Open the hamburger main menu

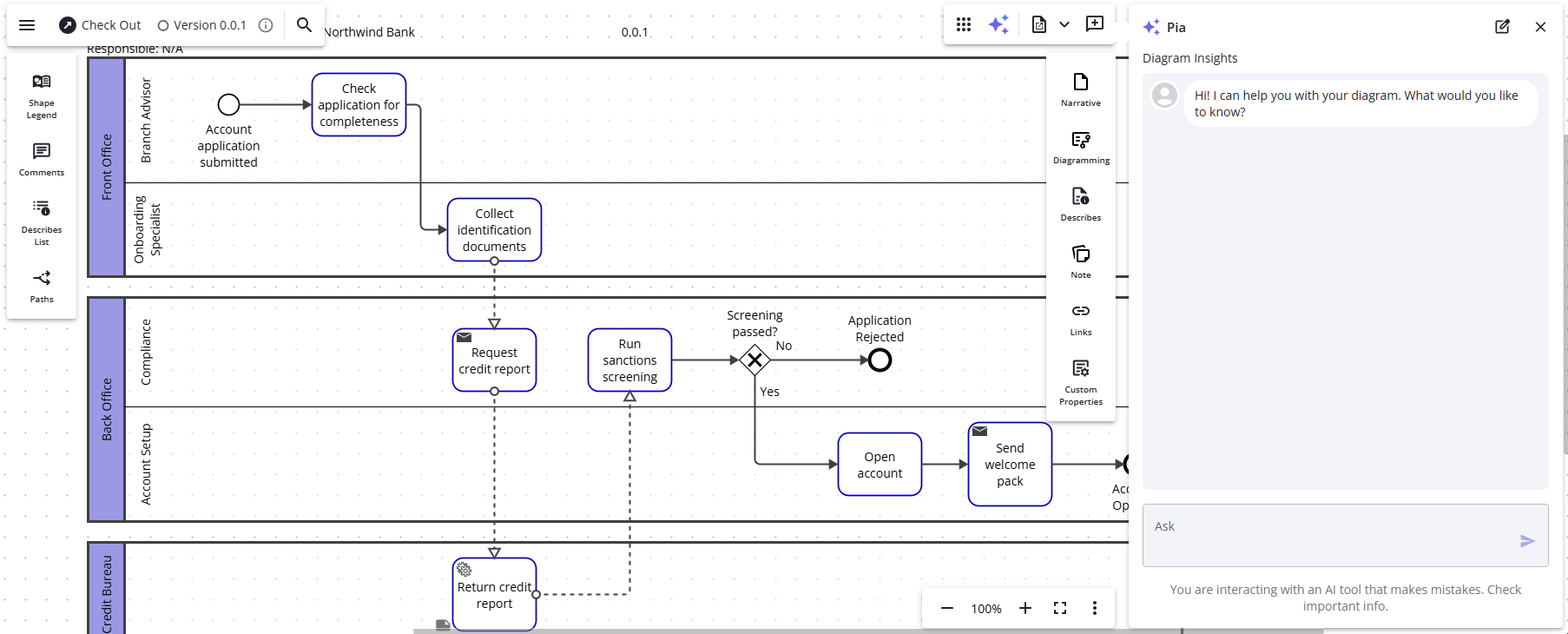[27, 25]
